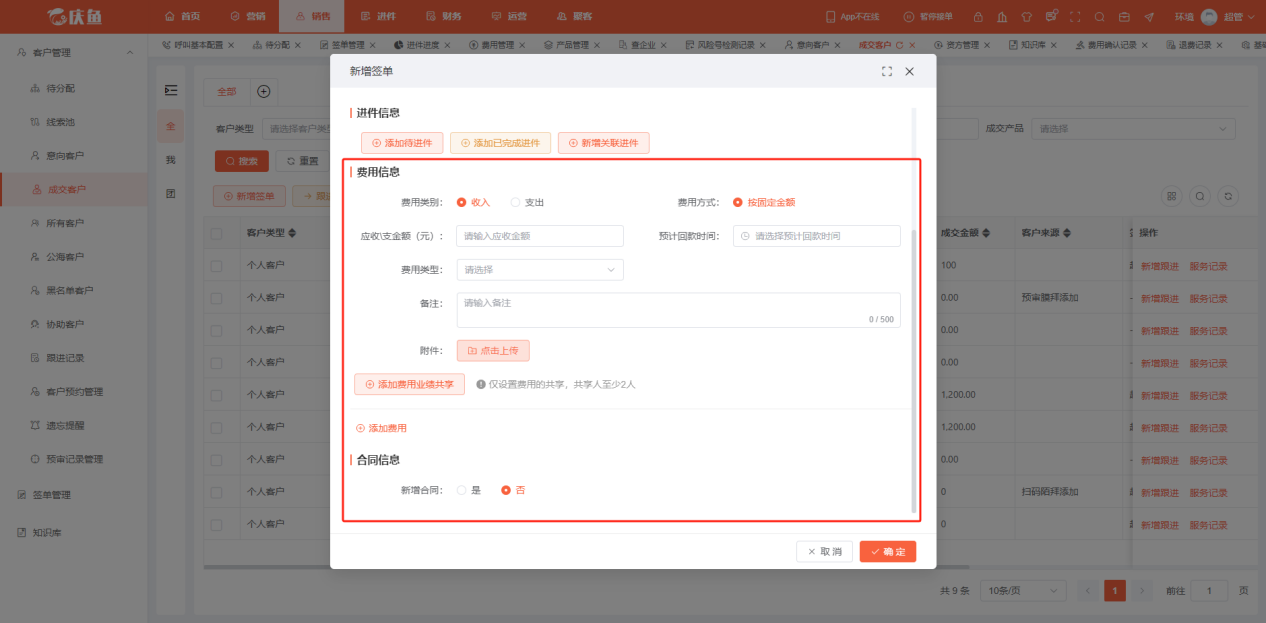This screenshot has width=1266, height=623.
Task: Open the lock screen icon in header
Action: point(977,17)
